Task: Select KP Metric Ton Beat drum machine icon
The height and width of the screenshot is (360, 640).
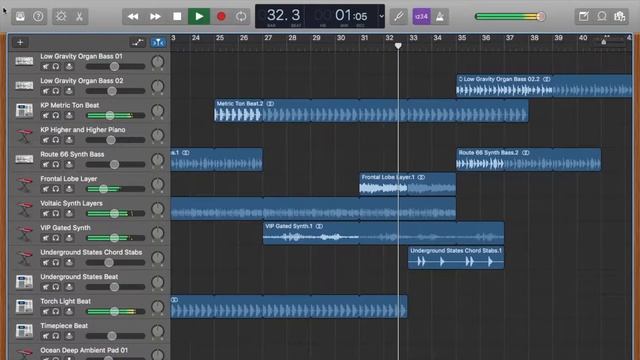Action: 24,110
